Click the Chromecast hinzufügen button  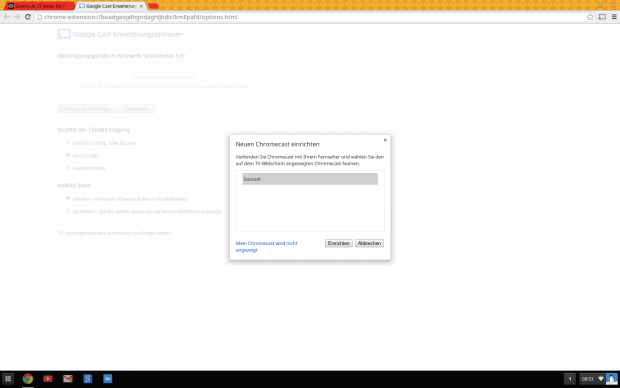pyautogui.click(x=88, y=109)
